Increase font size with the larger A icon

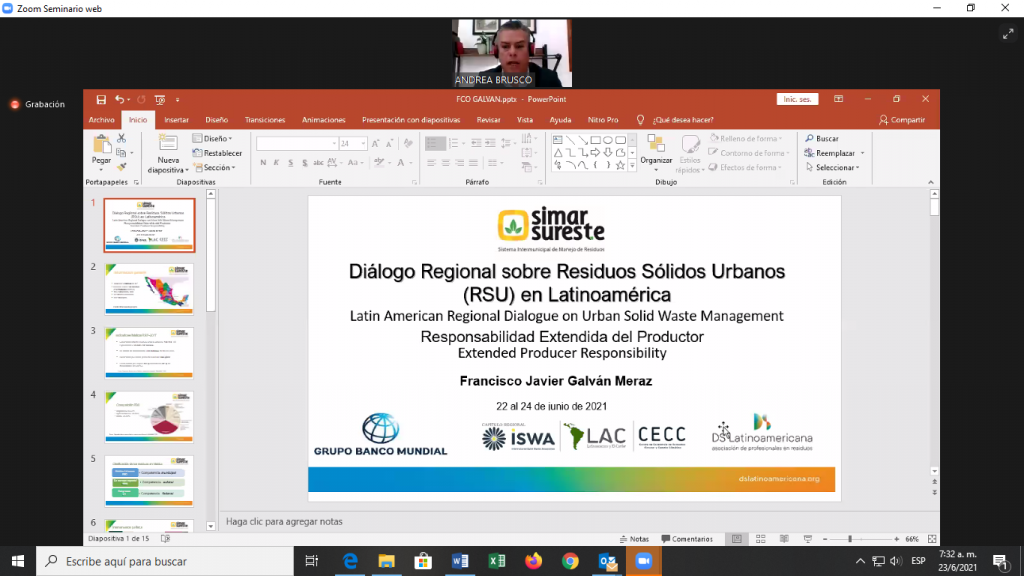(376, 144)
